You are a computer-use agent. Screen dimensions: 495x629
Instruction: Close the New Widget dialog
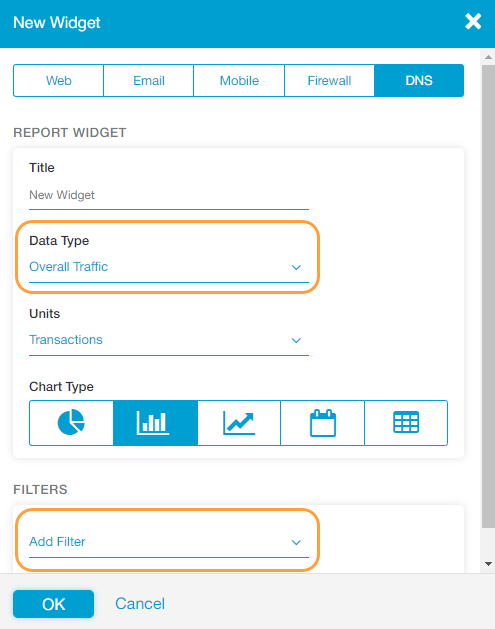click(x=473, y=22)
